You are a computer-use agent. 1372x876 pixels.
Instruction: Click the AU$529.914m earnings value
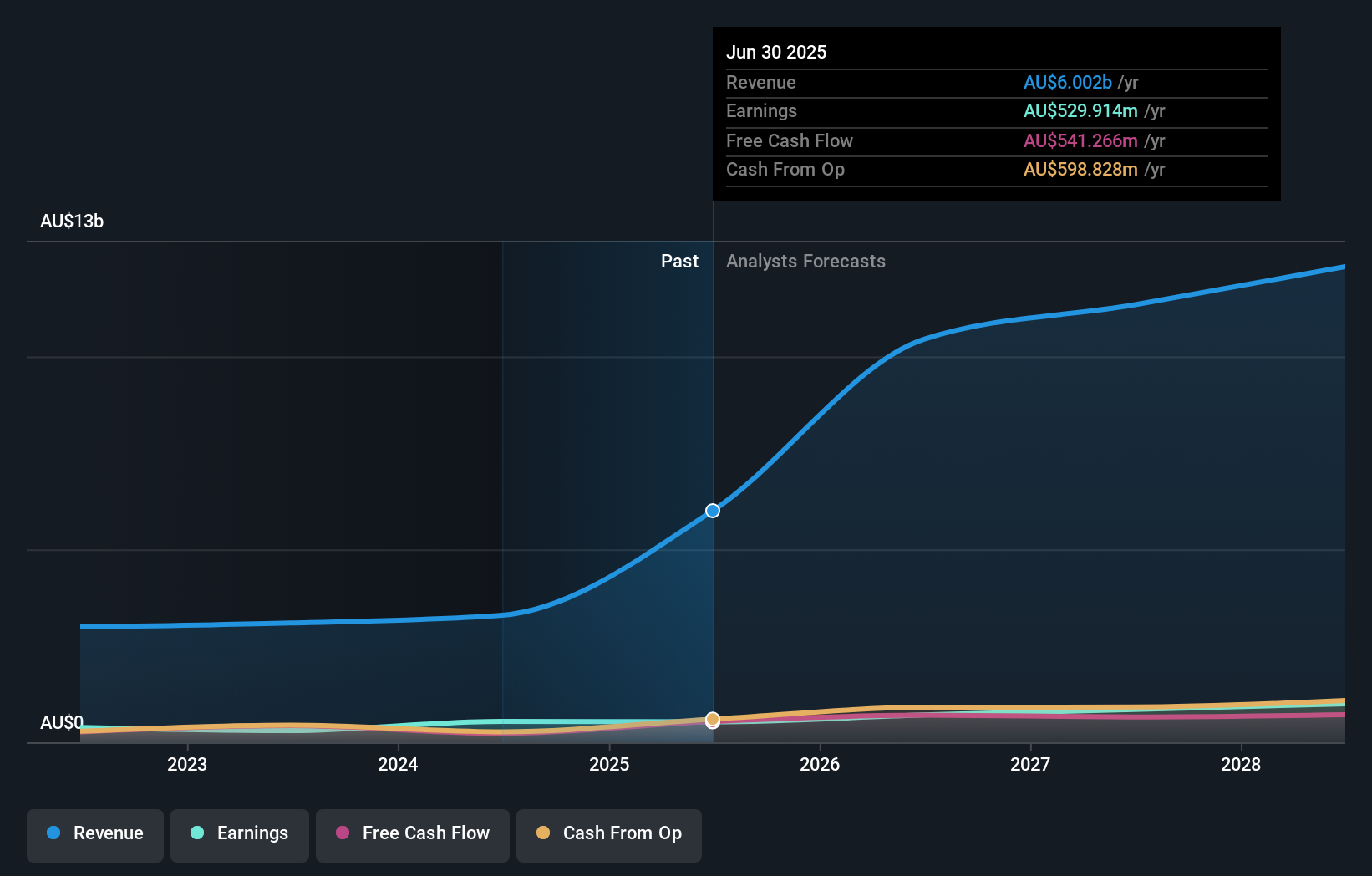1080,111
